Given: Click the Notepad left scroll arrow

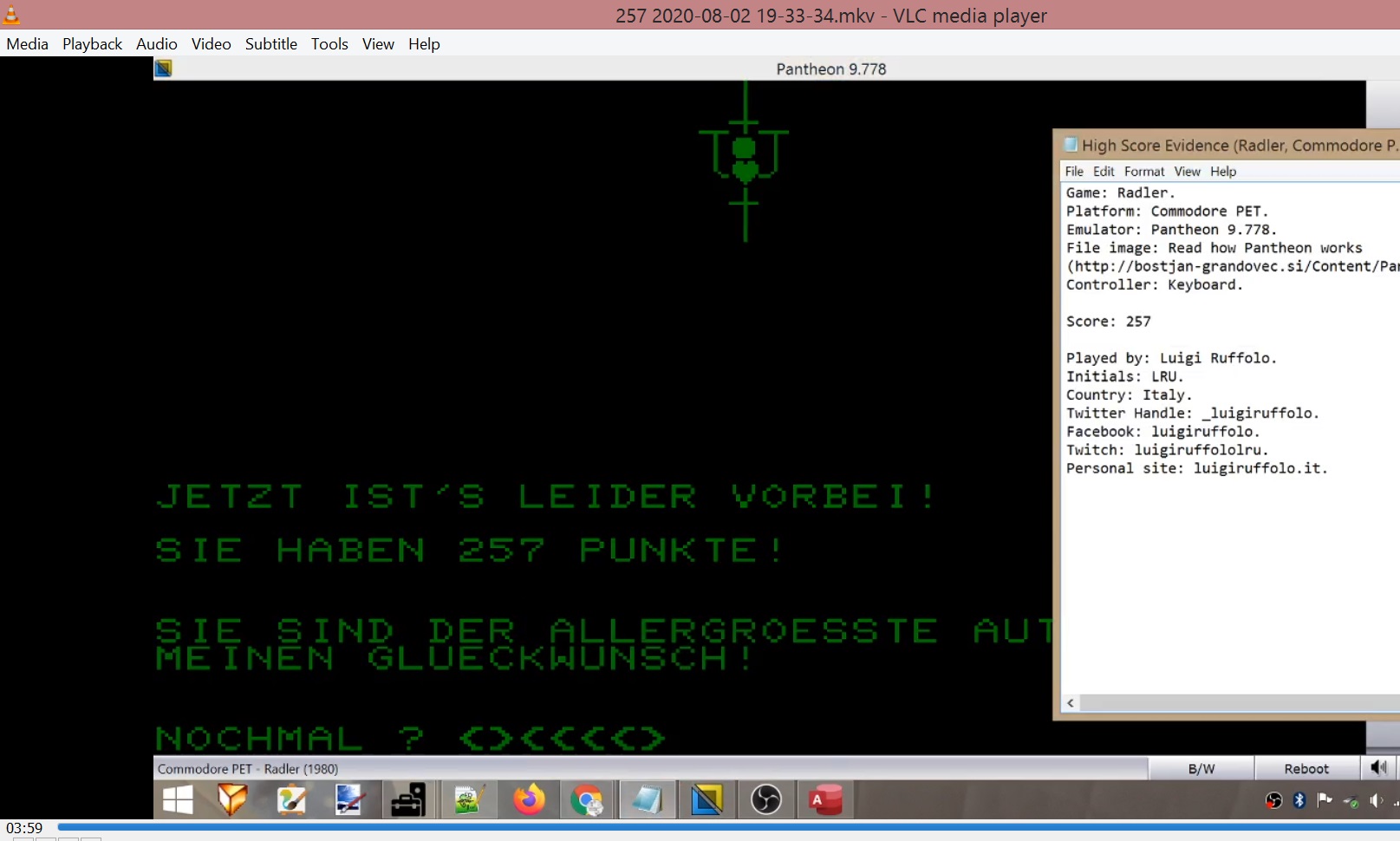Looking at the screenshot, I should tap(1071, 703).
